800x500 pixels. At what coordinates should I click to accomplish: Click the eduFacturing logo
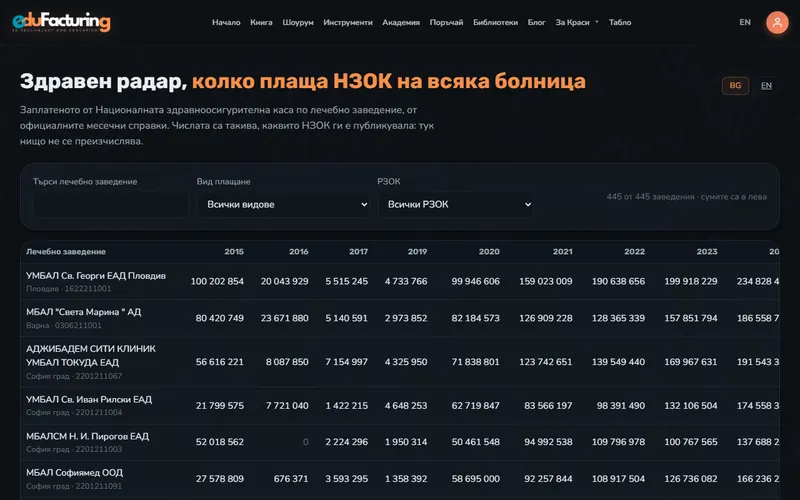tap(61, 22)
